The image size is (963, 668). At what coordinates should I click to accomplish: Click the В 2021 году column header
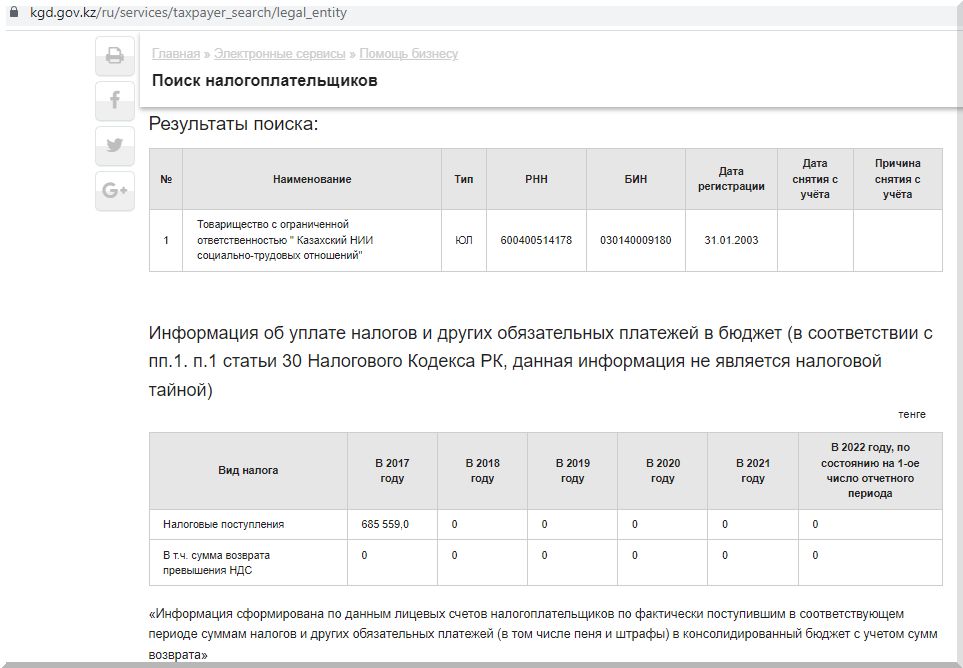coord(753,471)
